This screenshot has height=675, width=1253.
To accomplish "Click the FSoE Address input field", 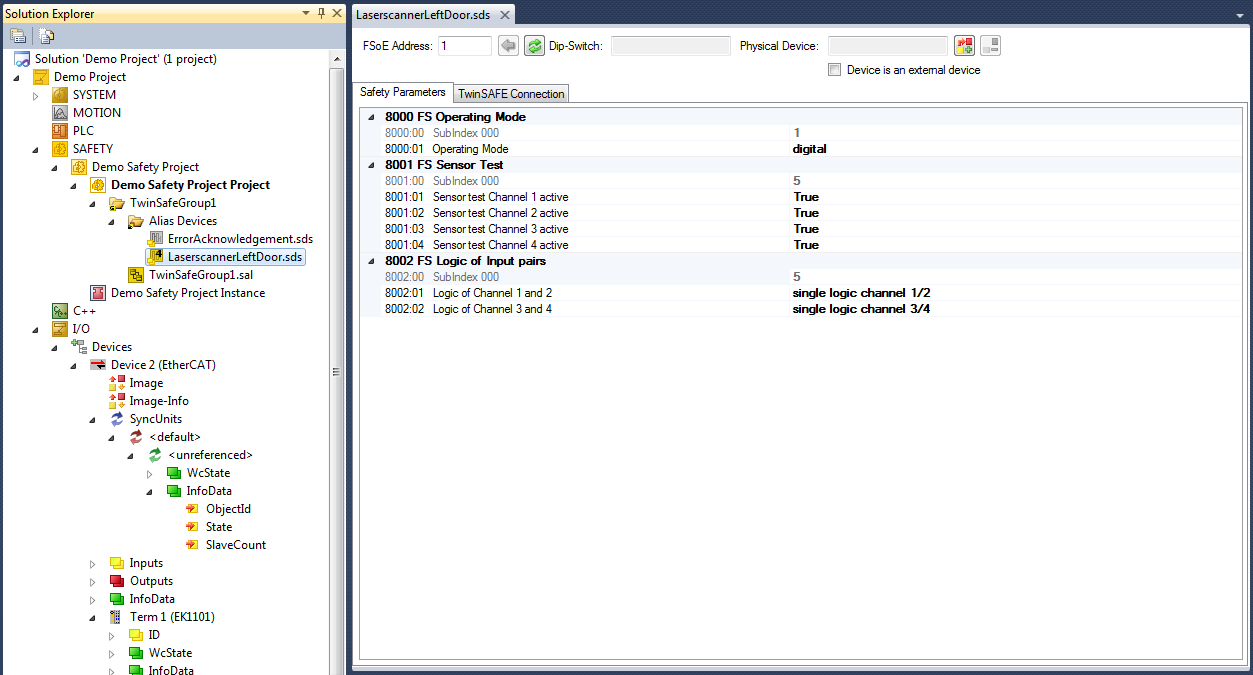I will (x=465, y=46).
